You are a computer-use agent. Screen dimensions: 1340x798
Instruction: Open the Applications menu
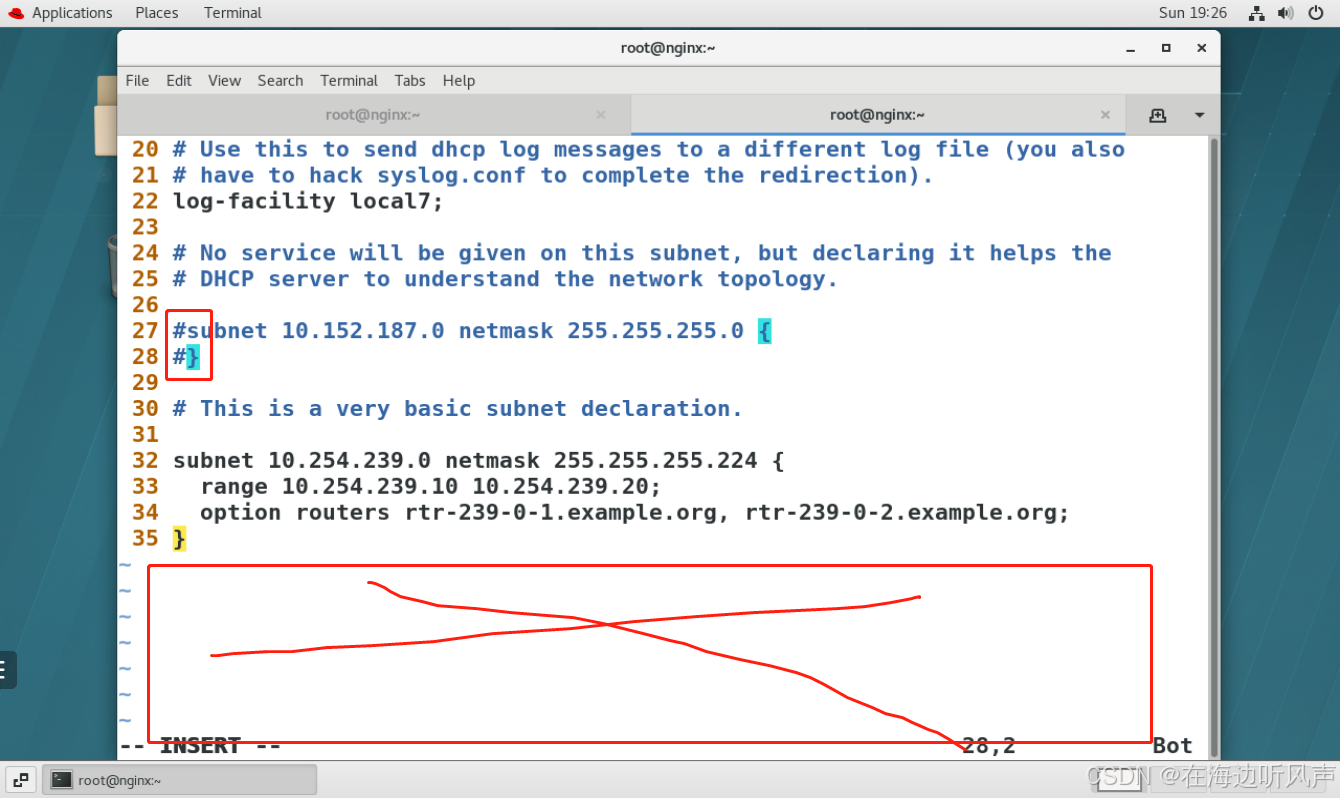[x=72, y=13]
